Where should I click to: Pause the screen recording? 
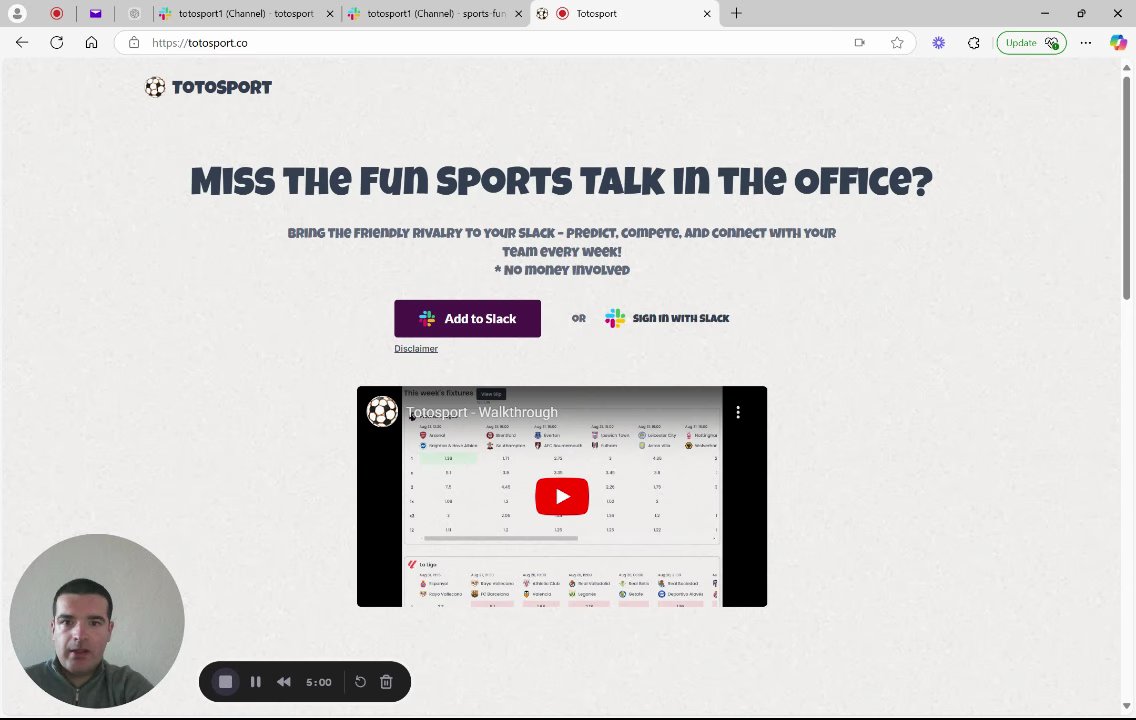pos(256,682)
